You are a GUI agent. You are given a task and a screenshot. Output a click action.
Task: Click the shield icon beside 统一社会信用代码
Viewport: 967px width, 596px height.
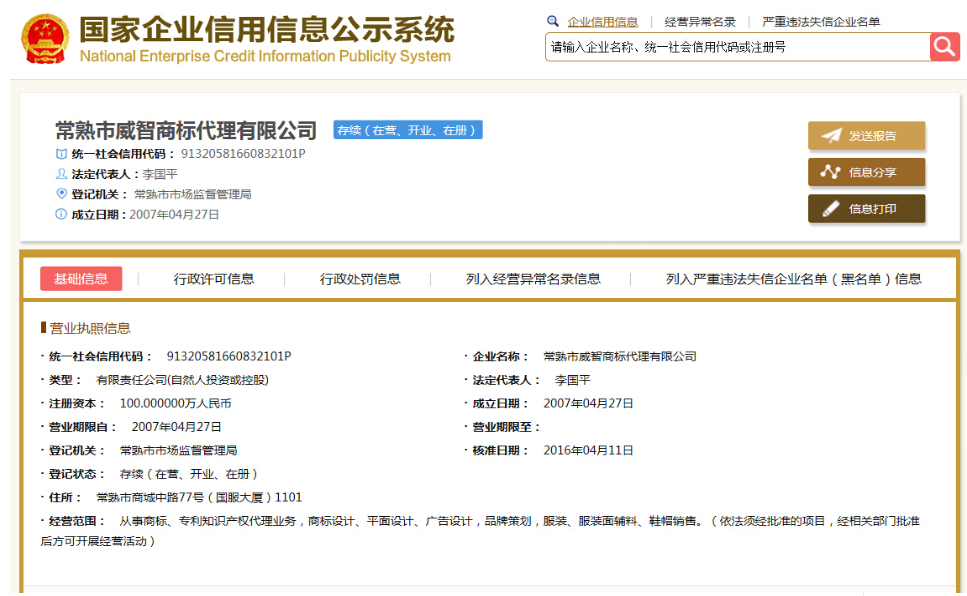click(61, 154)
